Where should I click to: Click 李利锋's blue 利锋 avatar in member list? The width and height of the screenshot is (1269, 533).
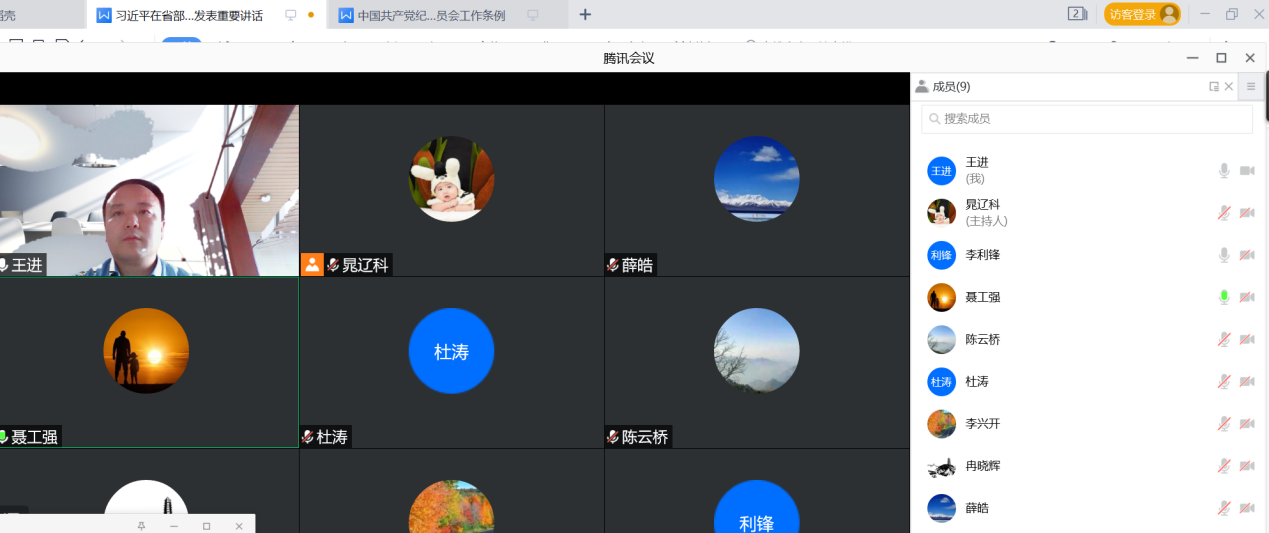tap(941, 255)
